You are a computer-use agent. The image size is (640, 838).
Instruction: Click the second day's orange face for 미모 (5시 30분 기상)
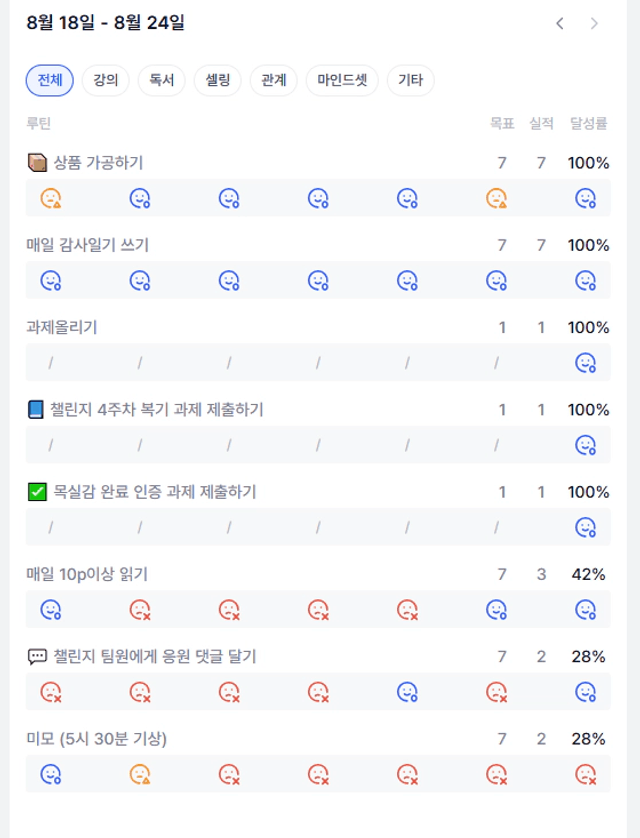[x=140, y=774]
